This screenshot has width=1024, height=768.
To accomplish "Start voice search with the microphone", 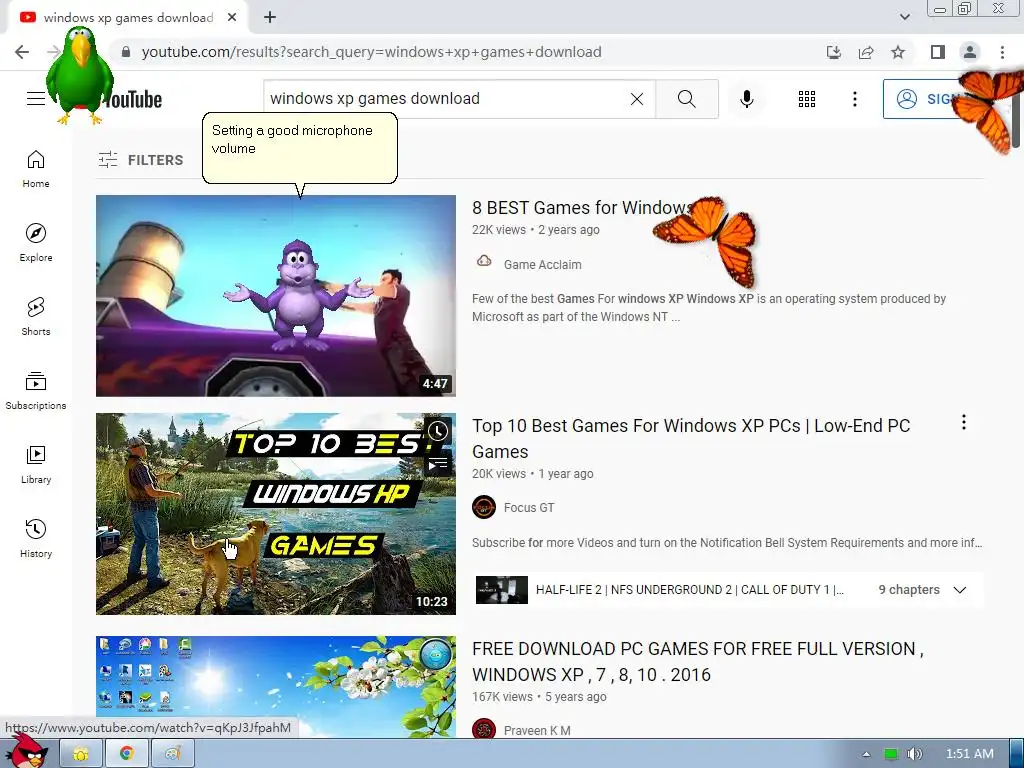I will pyautogui.click(x=746, y=99).
